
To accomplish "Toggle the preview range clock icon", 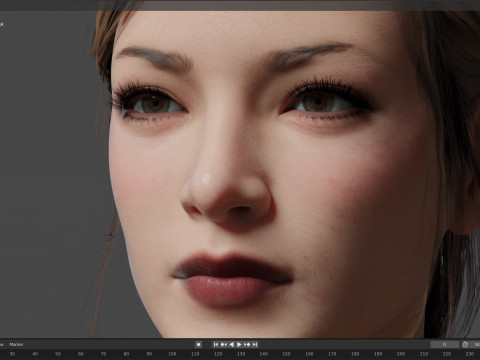I will [x=466, y=344].
